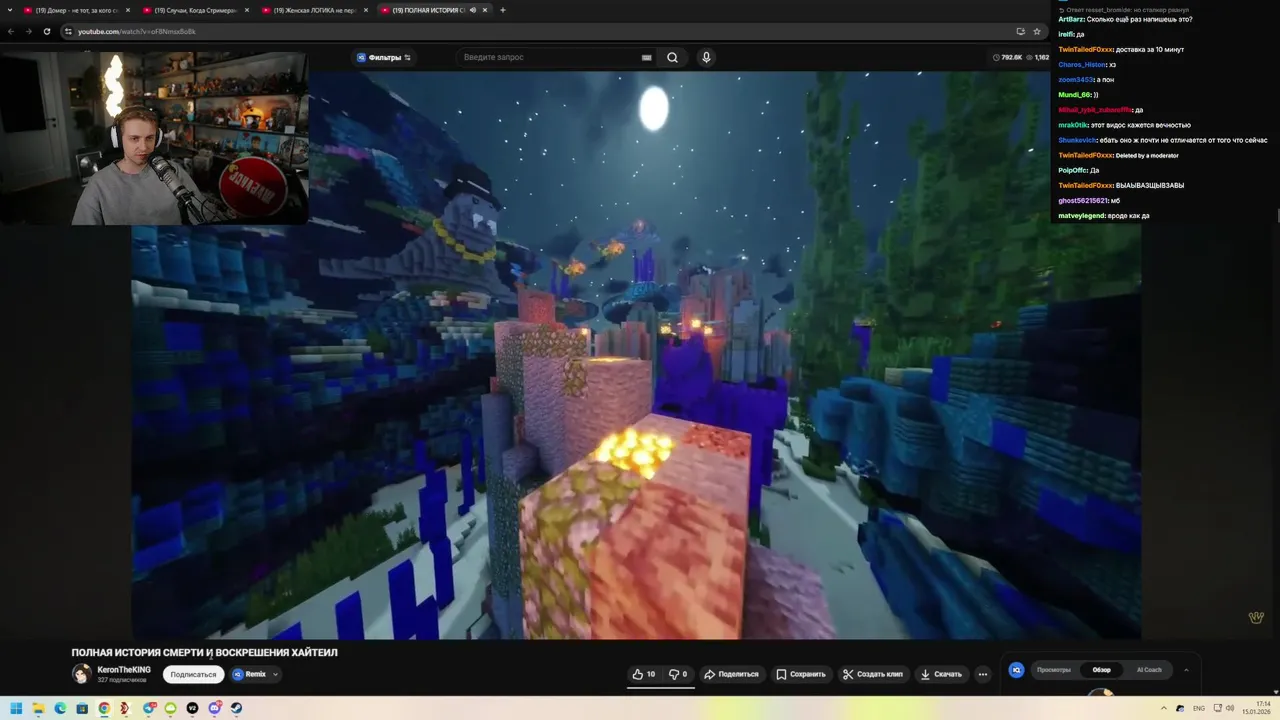The image size is (1280, 720).
Task: Open the clock and date 17:14
Action: coord(1256,708)
